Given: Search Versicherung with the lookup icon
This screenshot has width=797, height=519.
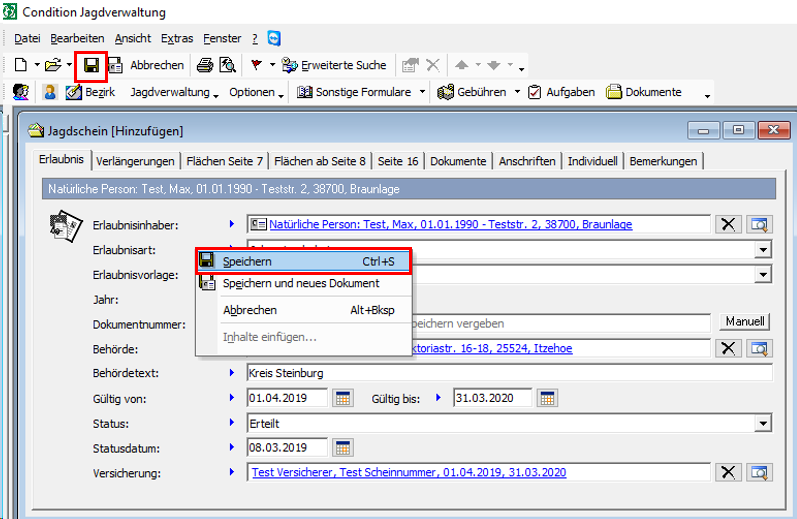Looking at the screenshot, I should (759, 473).
